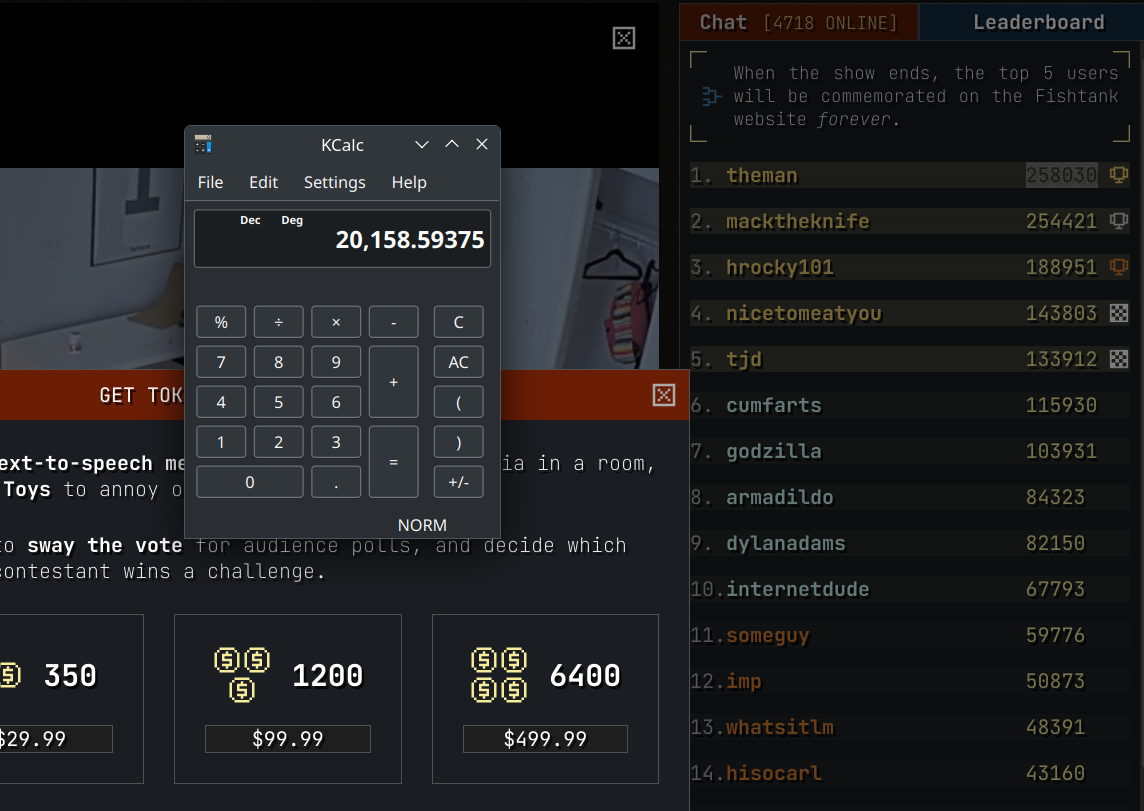
Task: Select internetdude leaderboard entry
Action: (910, 589)
